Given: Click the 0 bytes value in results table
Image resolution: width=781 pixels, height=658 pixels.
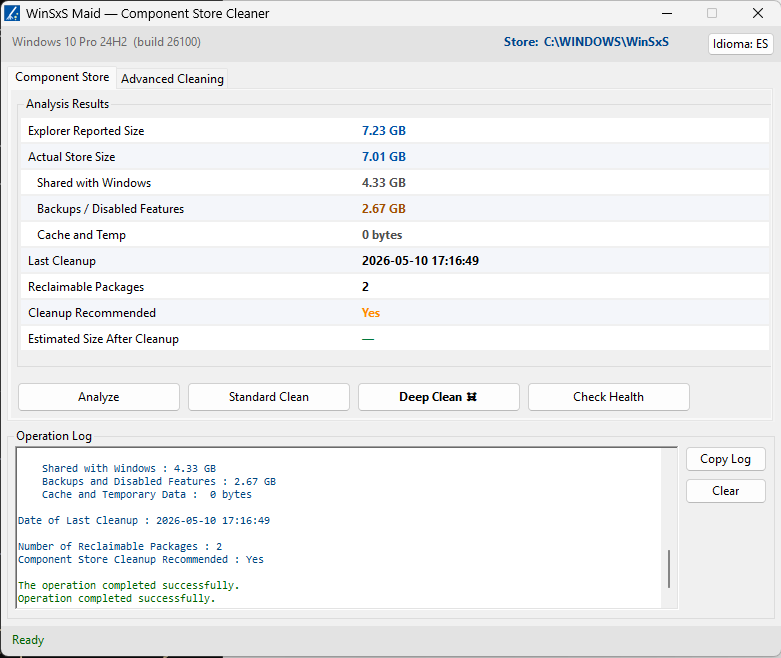Looking at the screenshot, I should [x=382, y=235].
